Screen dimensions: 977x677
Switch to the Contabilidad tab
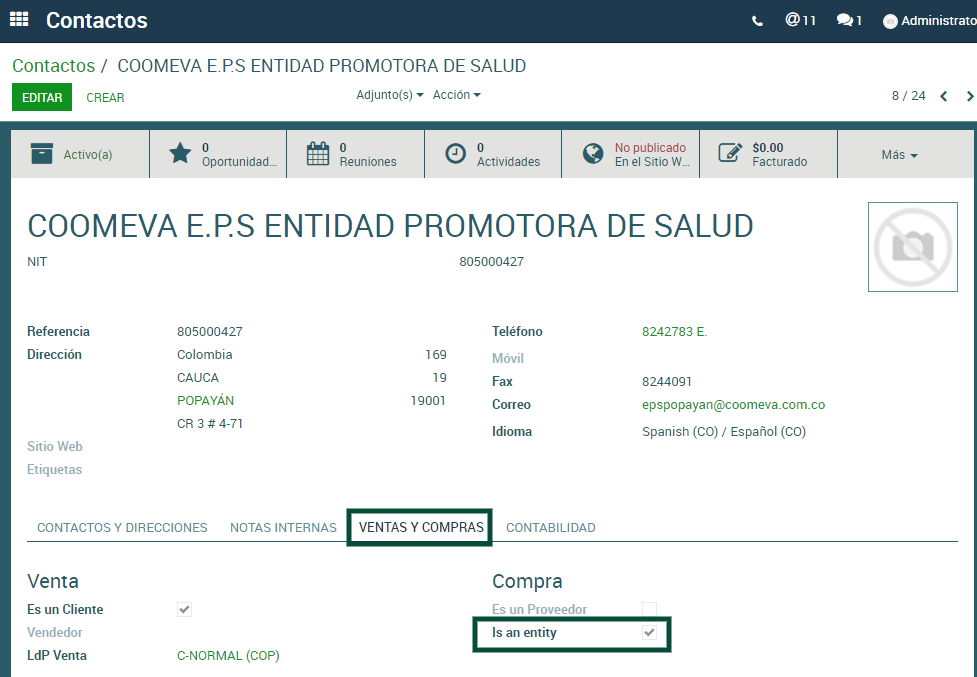(550, 527)
